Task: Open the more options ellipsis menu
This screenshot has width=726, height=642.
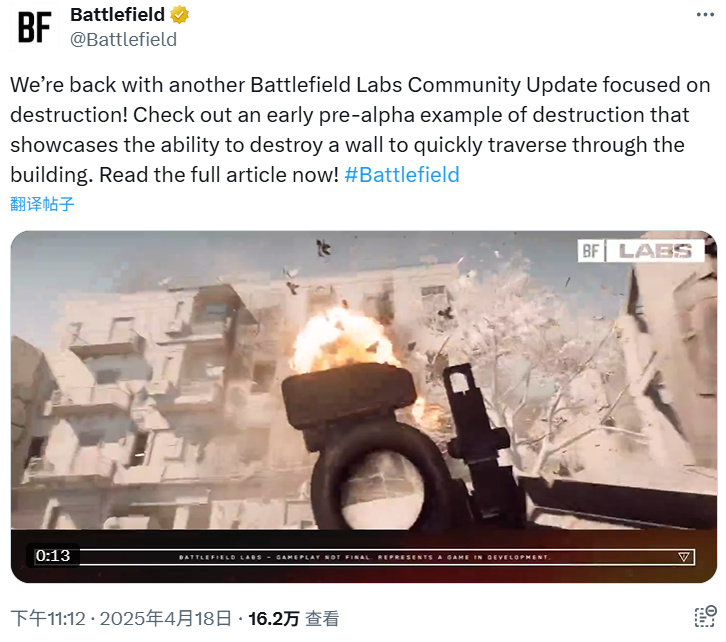Action: pyautogui.click(x=705, y=15)
